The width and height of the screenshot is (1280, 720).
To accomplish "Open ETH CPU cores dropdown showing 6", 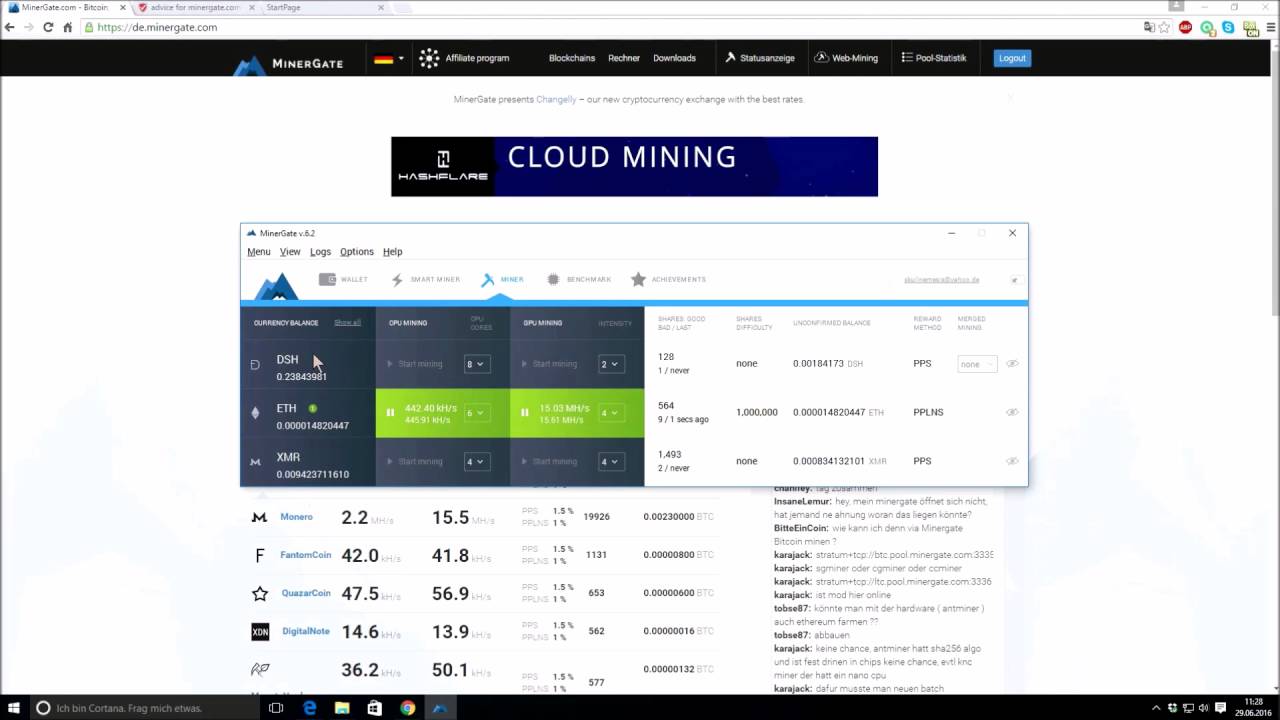I will coord(476,413).
